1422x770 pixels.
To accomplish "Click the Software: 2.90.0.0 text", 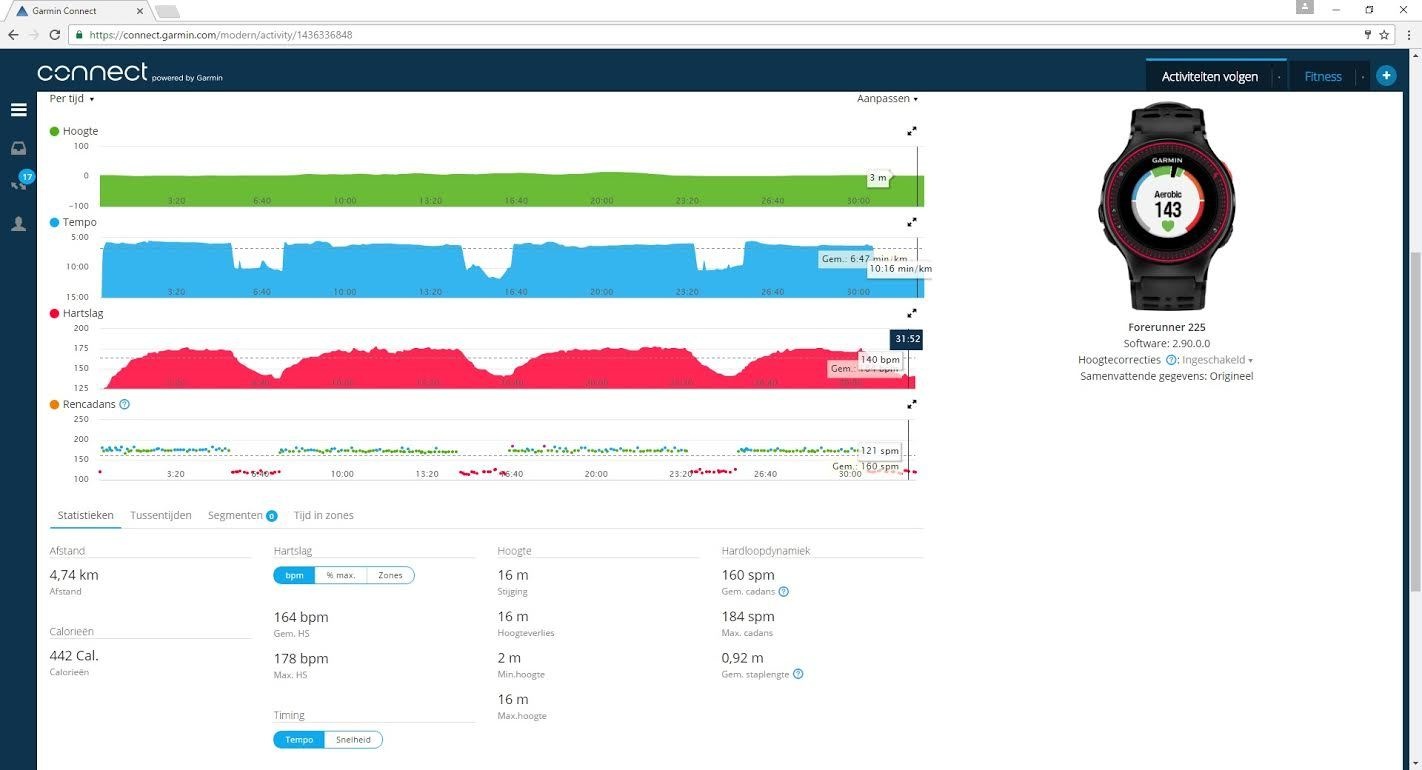I will [1167, 343].
